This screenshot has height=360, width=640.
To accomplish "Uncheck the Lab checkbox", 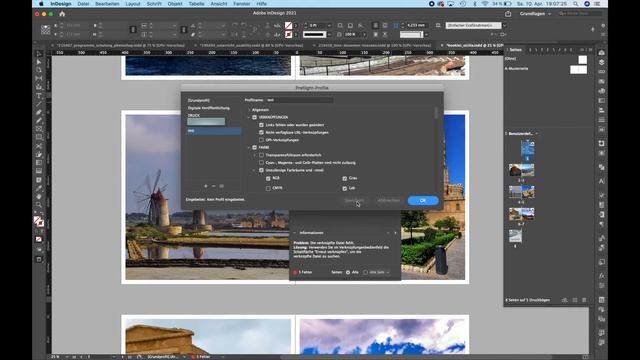I will 345,188.
